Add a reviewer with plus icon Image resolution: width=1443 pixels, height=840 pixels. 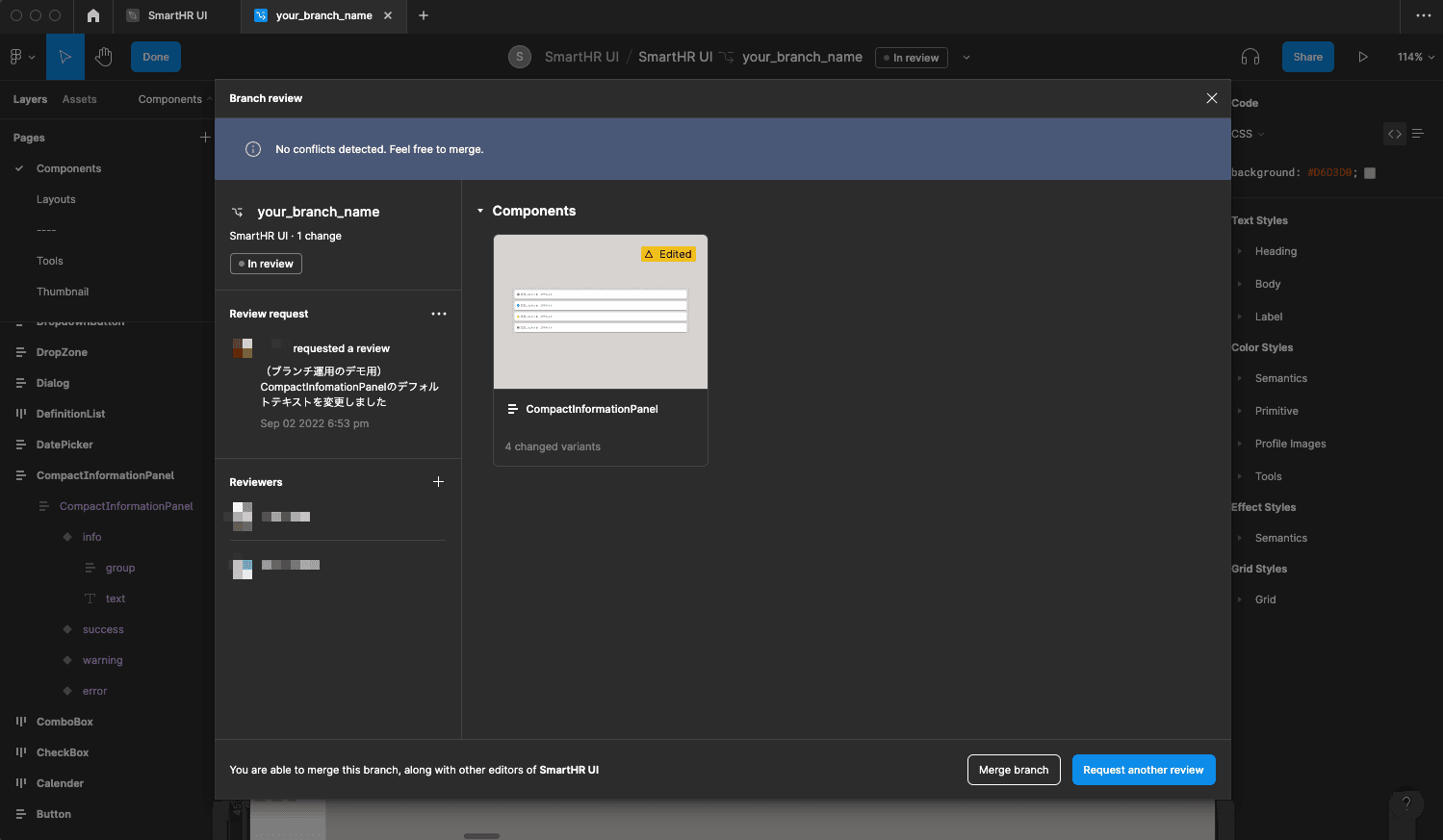(438, 482)
